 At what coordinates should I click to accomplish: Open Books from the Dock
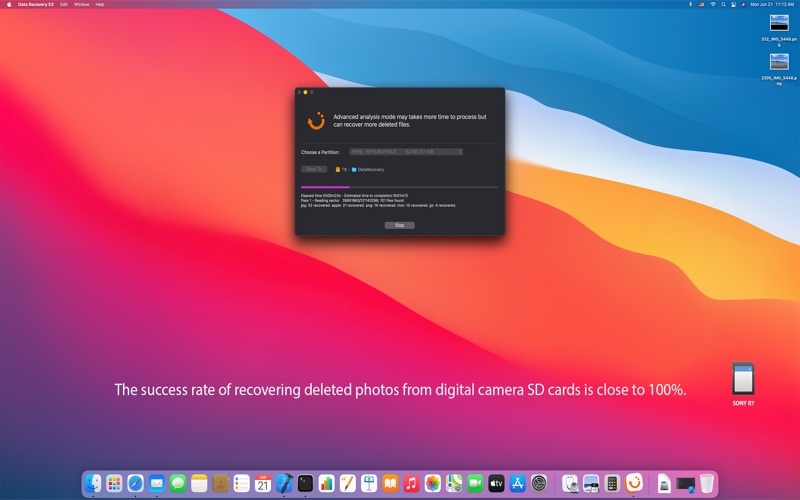(x=390, y=483)
